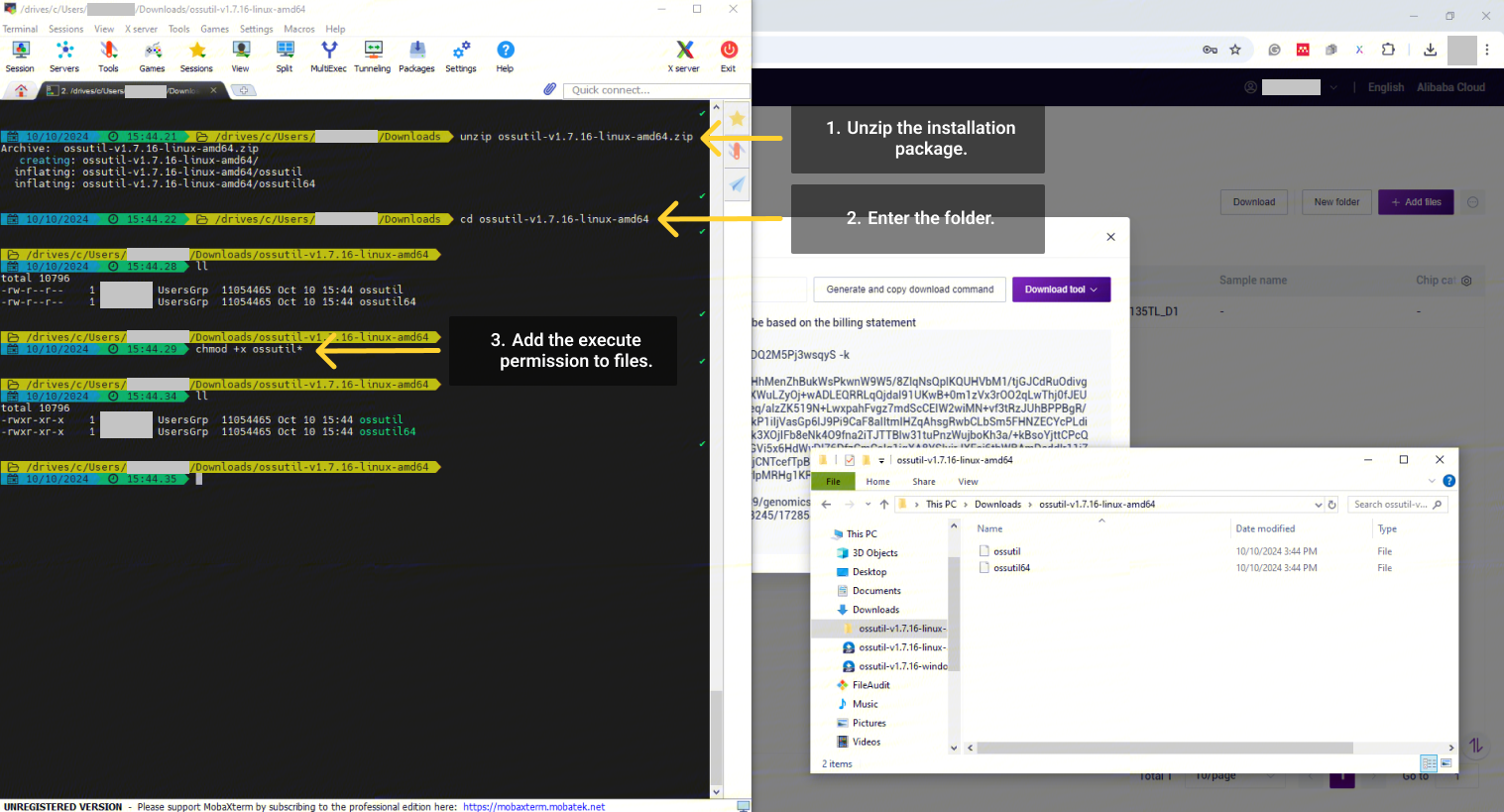This screenshot has height=812, width=1504.
Task: Open the Session icon in MobaXterm toolbar
Action: (x=20, y=56)
